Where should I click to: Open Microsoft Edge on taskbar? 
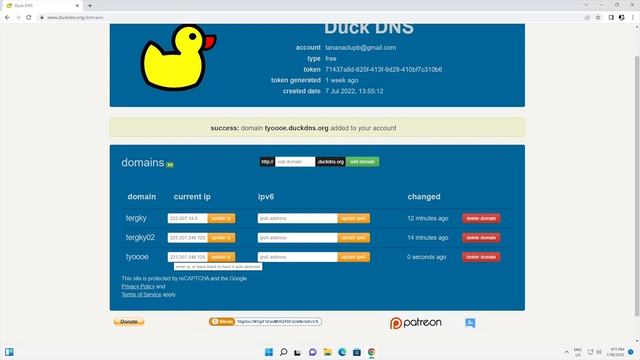coord(342,352)
